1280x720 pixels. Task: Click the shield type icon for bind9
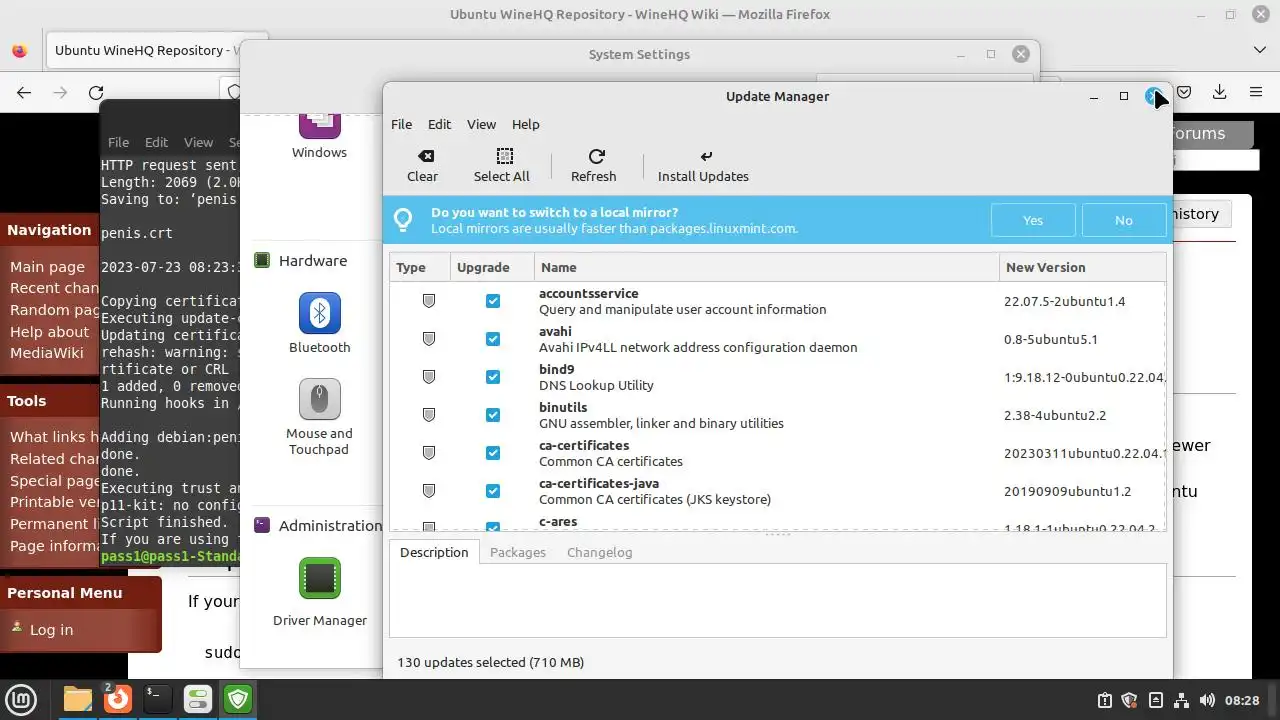point(429,377)
